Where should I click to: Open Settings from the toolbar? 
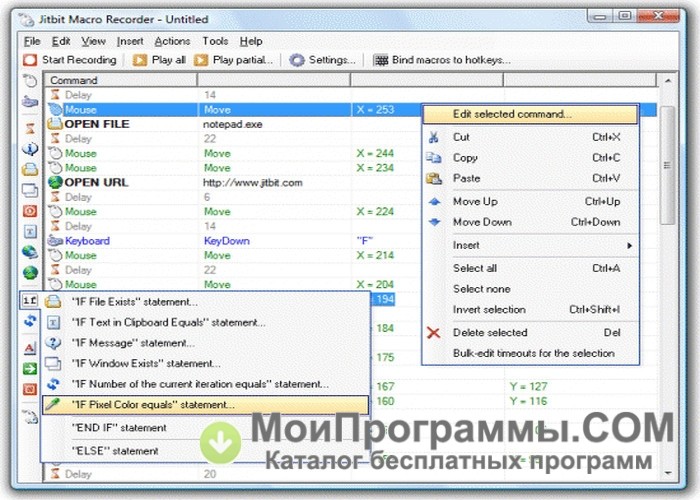(x=322, y=60)
